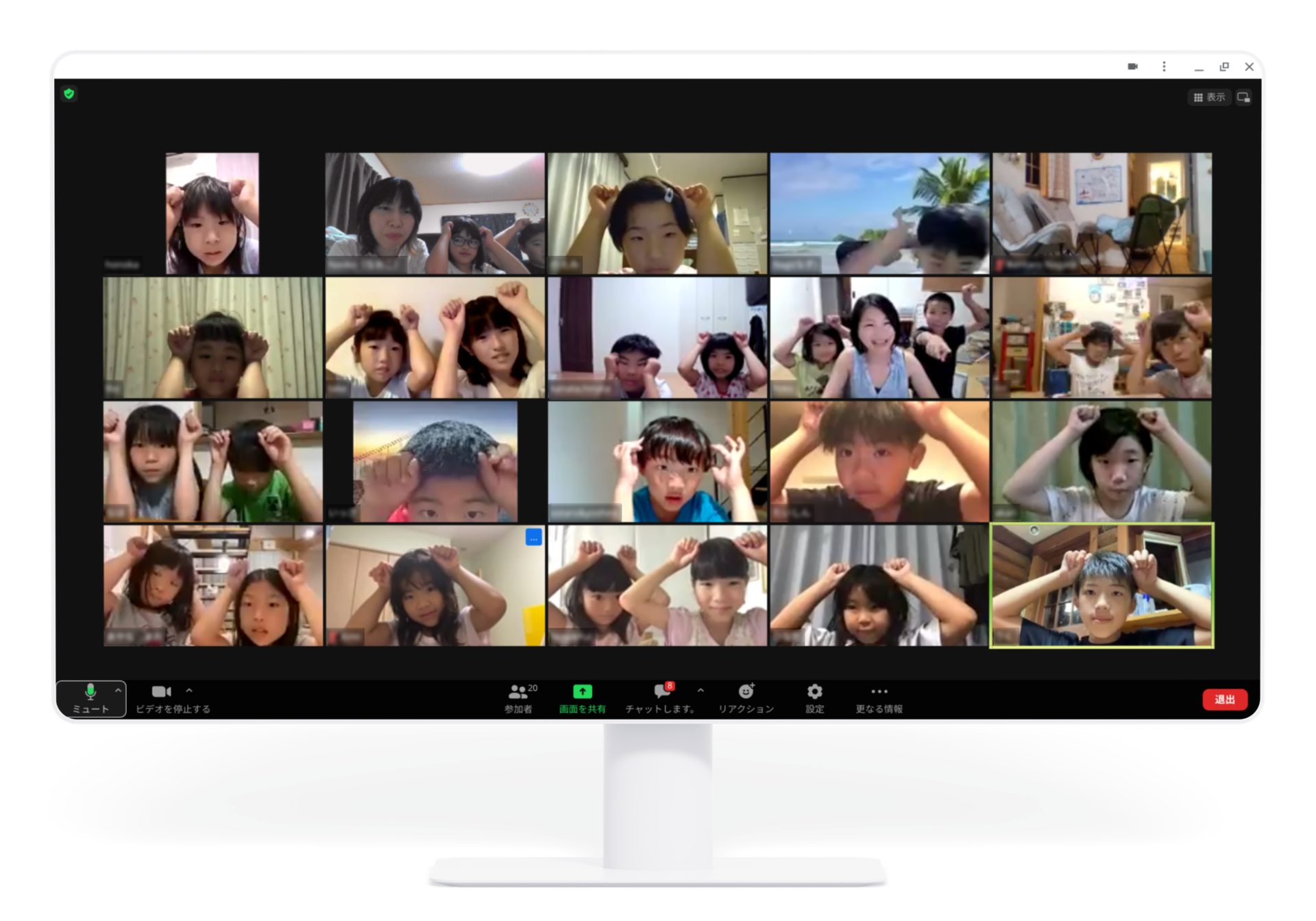Select the active speaker tile with green border
Viewport: 1316px width, 921px height.
tap(1101, 585)
